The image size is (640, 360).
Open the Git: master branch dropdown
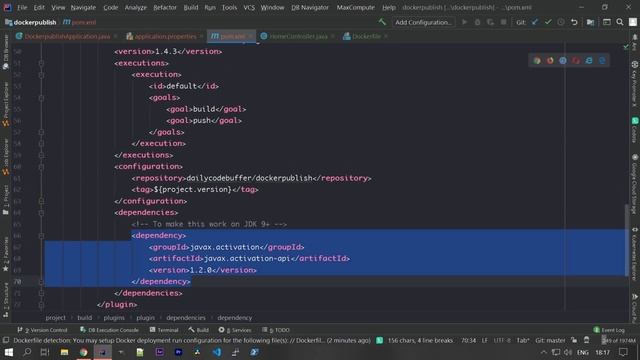pos(550,340)
